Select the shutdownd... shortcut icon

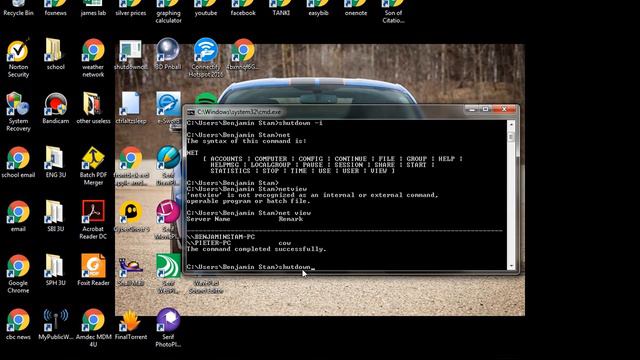[131, 55]
